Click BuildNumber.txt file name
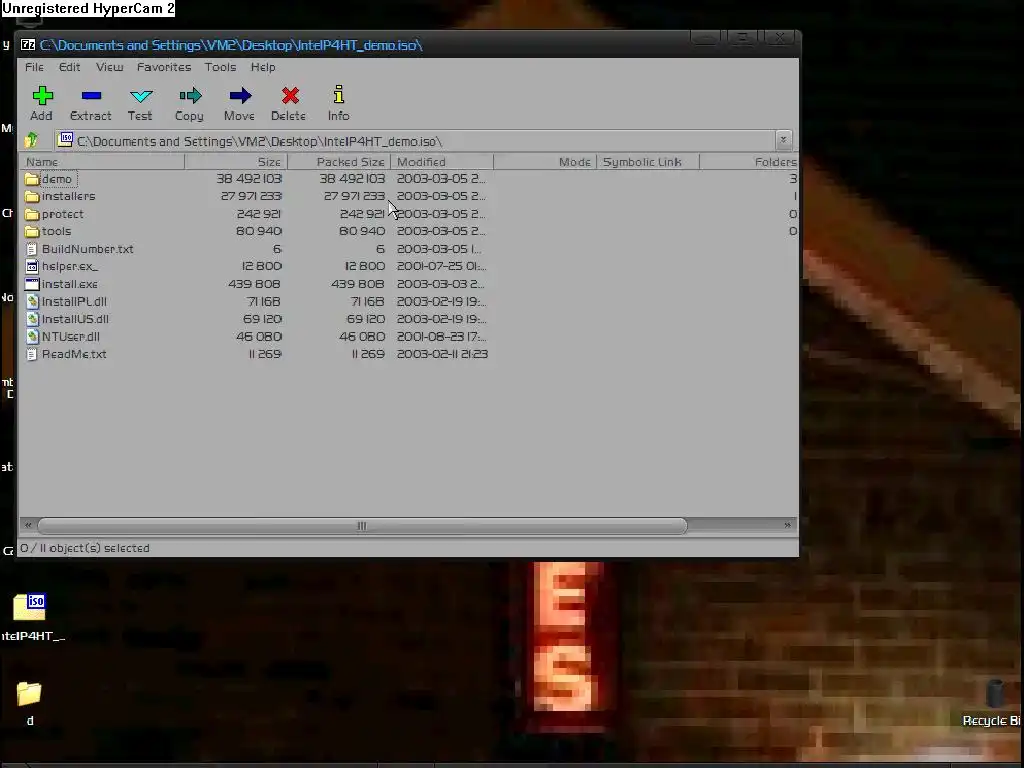Screen dimensions: 1024x768 click(x=88, y=249)
